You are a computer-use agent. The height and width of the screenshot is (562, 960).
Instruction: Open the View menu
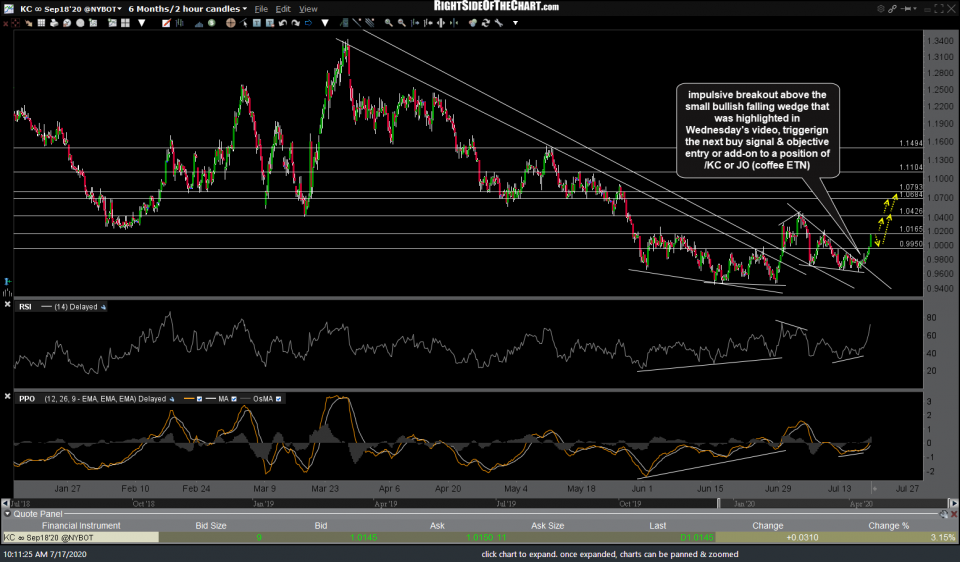click(x=309, y=9)
